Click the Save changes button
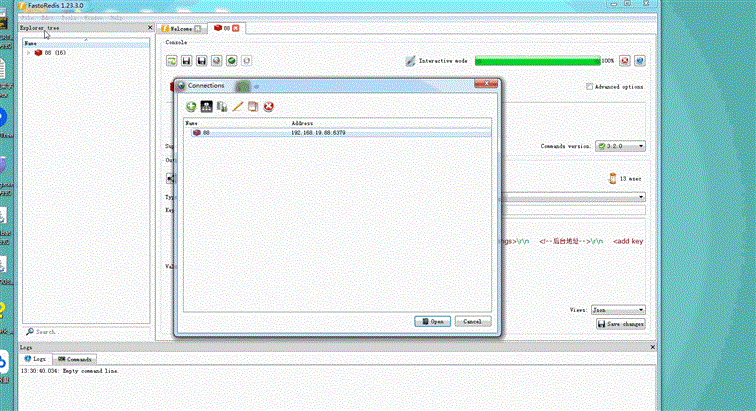Image resolution: width=756 pixels, height=411 pixels. click(621, 324)
